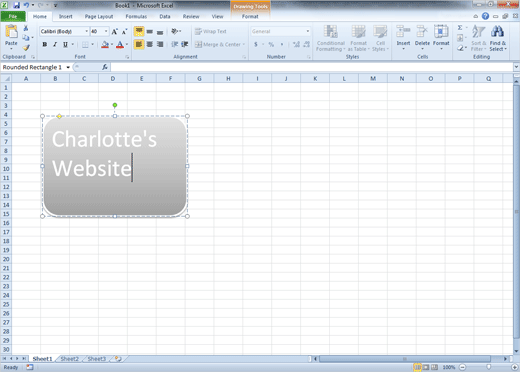520x372 pixels.
Task: Click the Insert cells button
Action: pyautogui.click(x=403, y=37)
